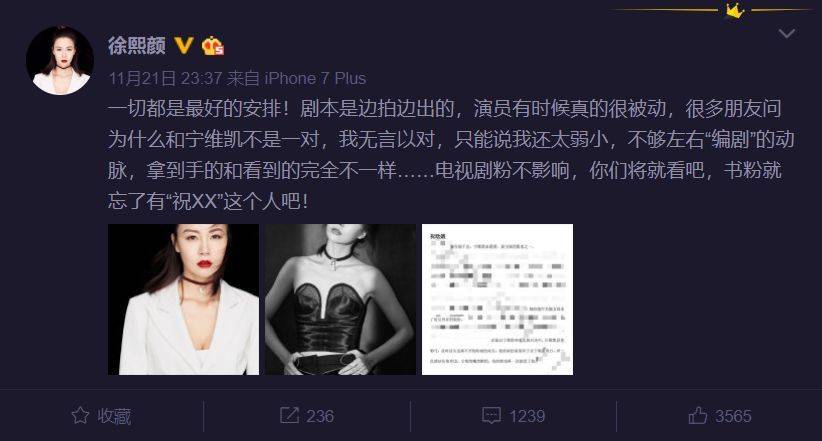This screenshot has height=441, width=822.
Task: Click the comment count 1239
Action: [527, 416]
